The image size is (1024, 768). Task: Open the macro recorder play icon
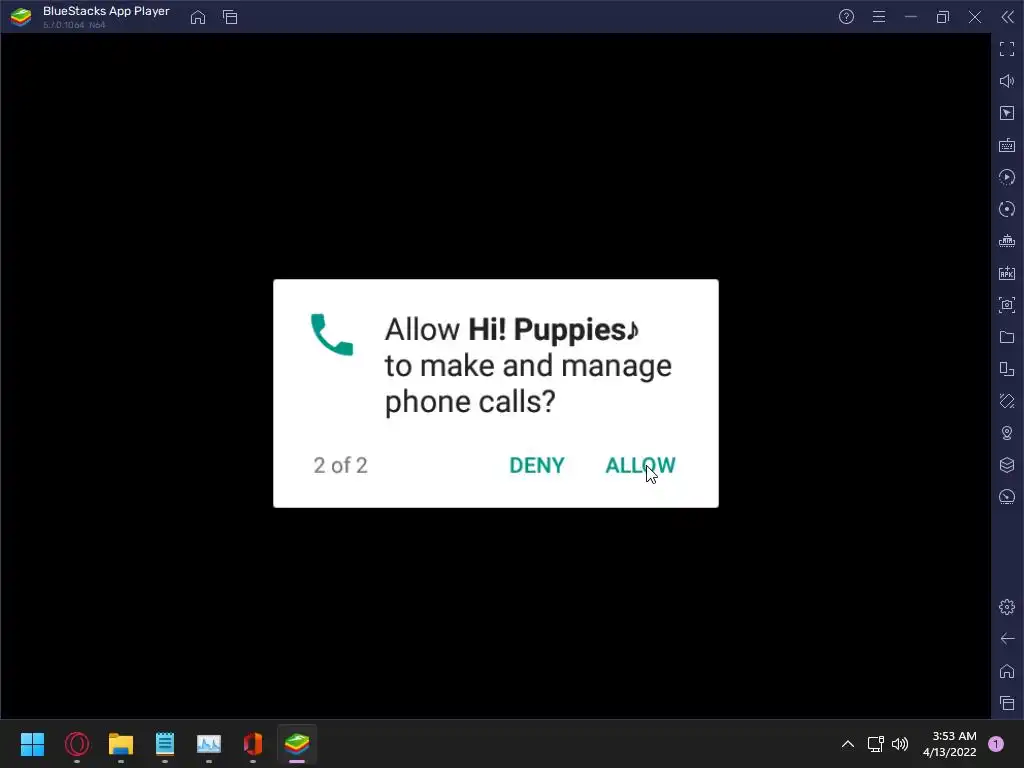click(1007, 177)
